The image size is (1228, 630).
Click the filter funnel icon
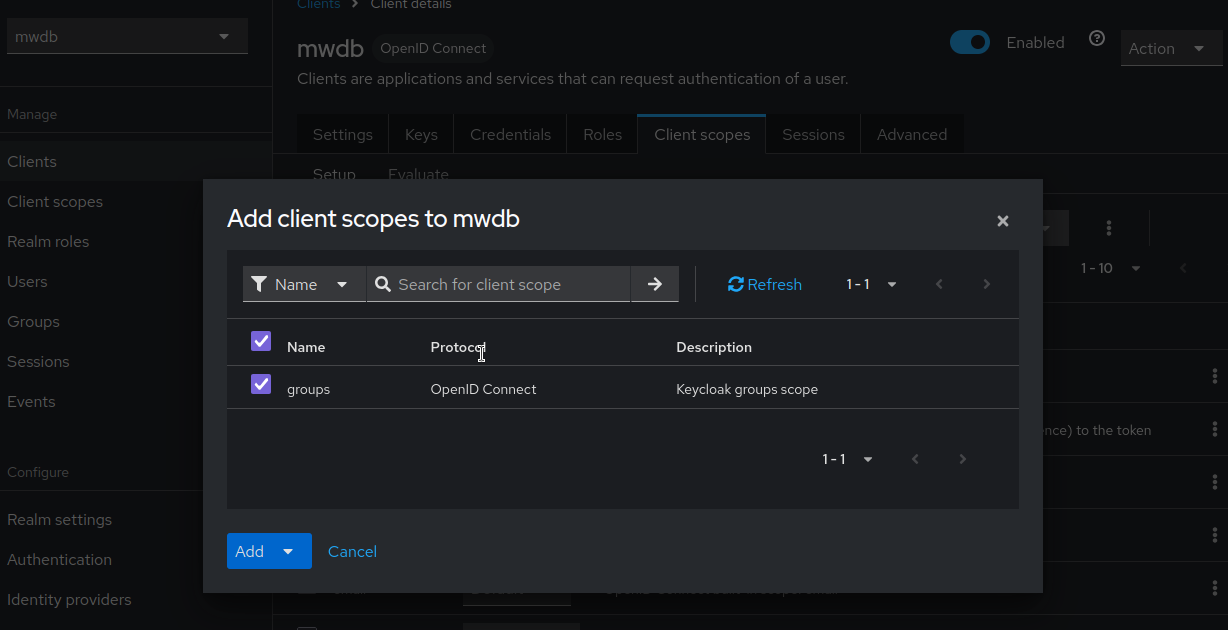[259, 284]
